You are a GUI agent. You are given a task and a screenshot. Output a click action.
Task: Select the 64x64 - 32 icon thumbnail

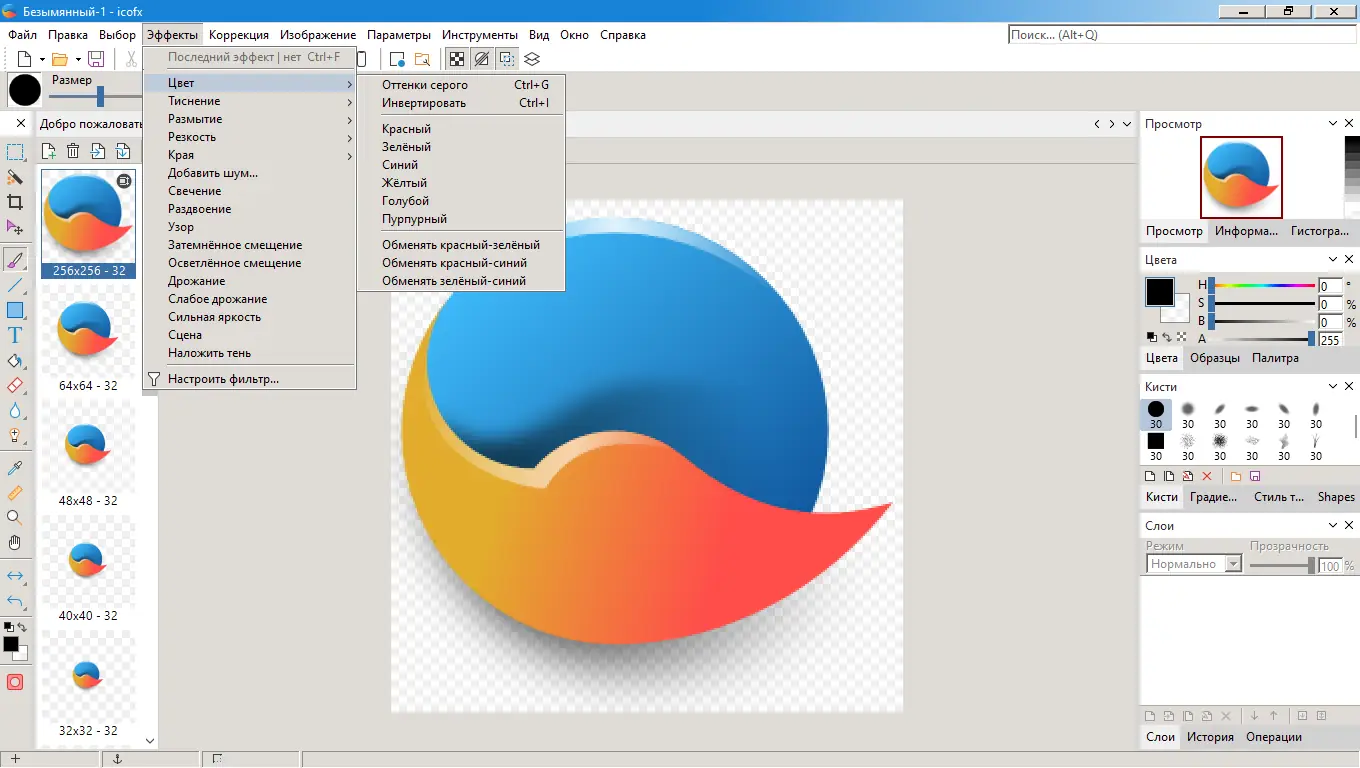pyautogui.click(x=88, y=340)
